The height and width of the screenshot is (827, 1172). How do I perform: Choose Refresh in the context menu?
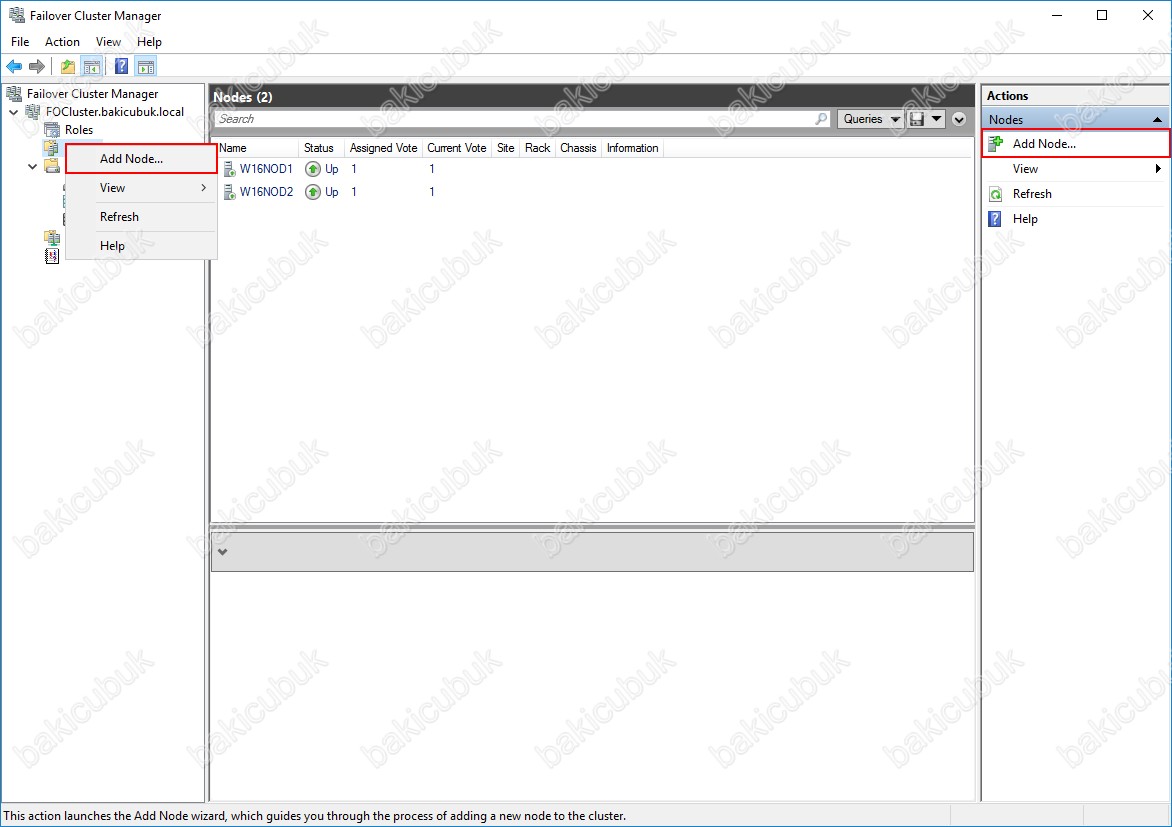click(141, 217)
